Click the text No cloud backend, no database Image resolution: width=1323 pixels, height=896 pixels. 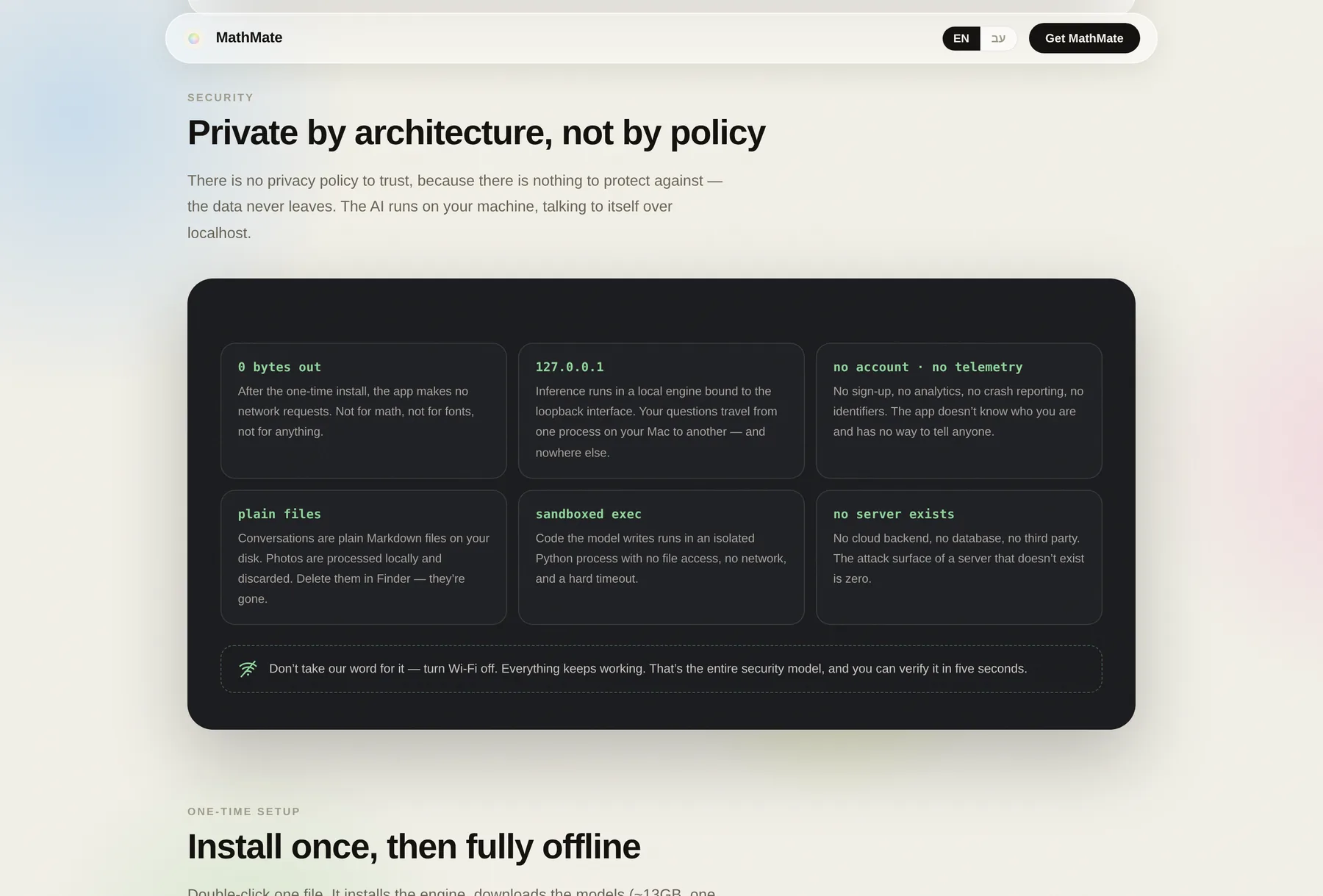tap(958, 559)
